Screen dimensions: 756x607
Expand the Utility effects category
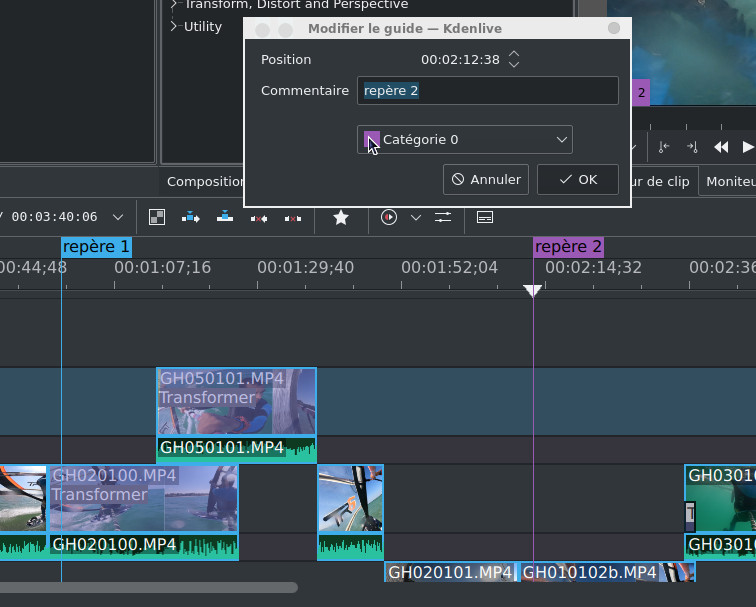(174, 27)
